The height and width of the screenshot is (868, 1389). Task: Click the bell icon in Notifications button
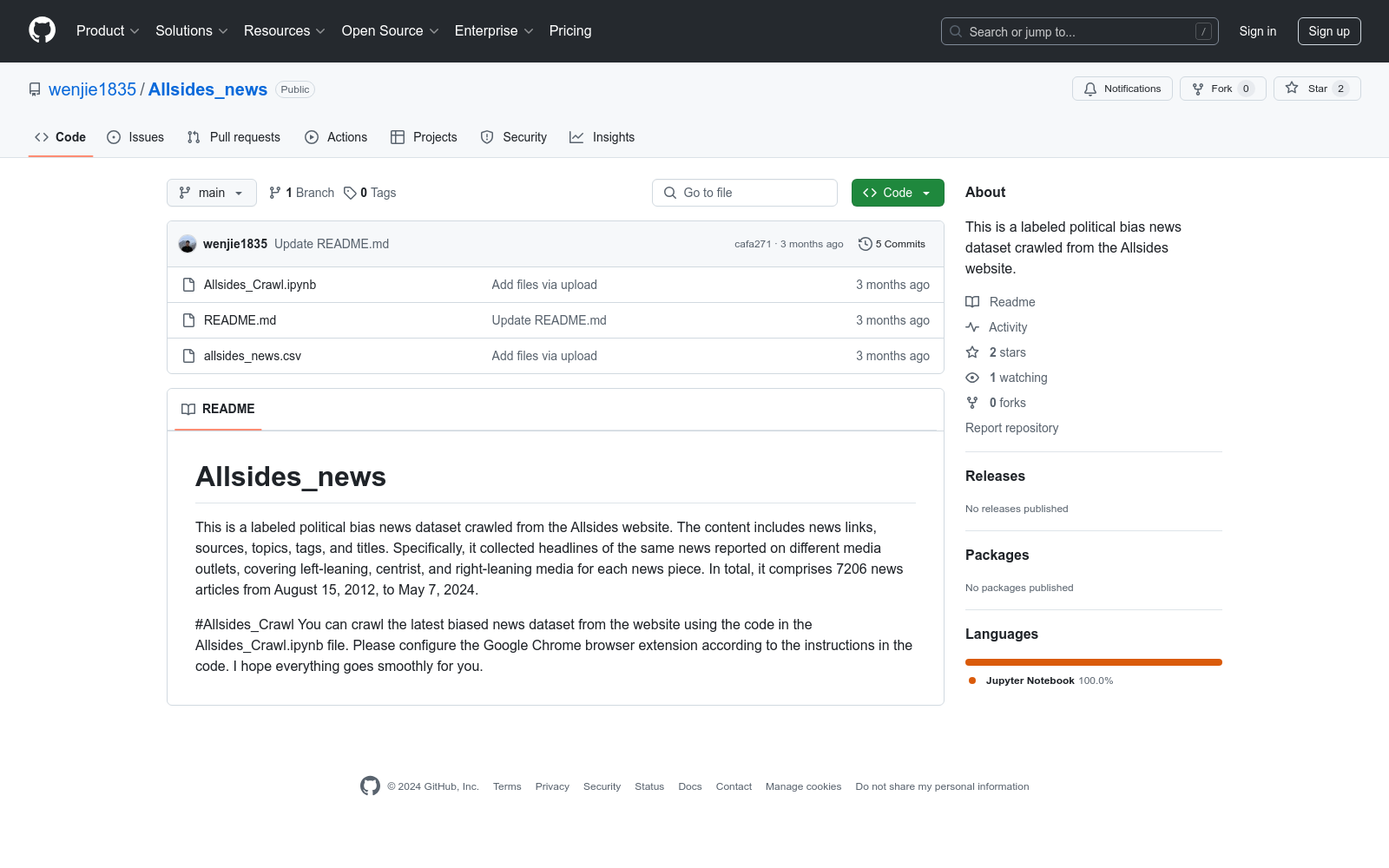pyautogui.click(x=1090, y=89)
